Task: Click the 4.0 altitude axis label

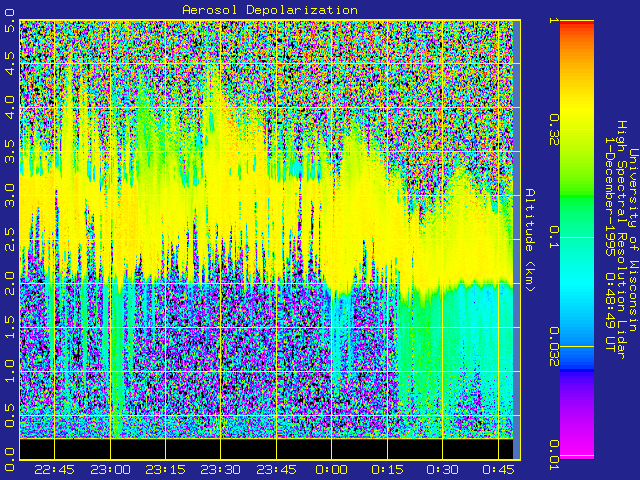Action: pos(9,107)
